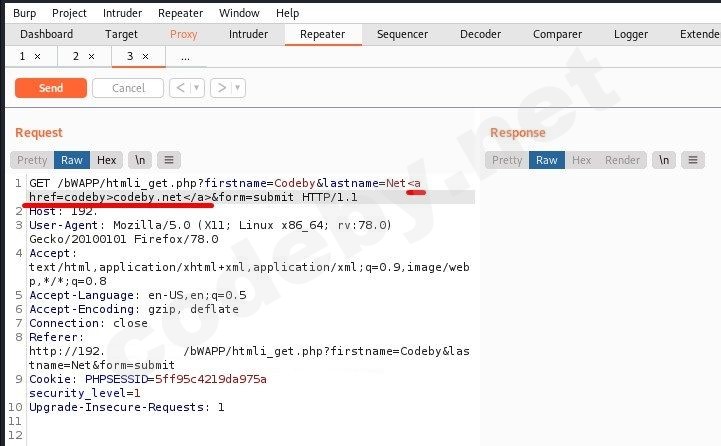Switch to the Logger tab
The width and height of the screenshot is (721, 446).
[x=631, y=34]
